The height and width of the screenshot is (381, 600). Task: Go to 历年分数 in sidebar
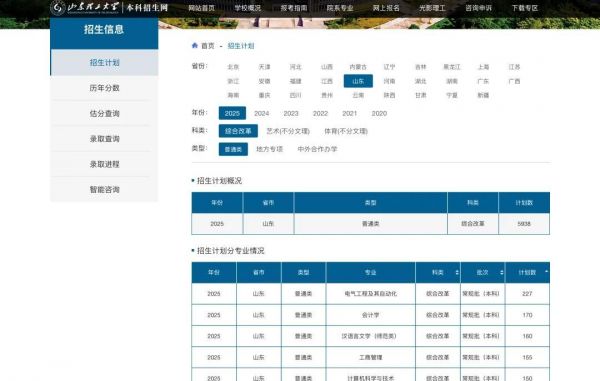tap(104, 88)
